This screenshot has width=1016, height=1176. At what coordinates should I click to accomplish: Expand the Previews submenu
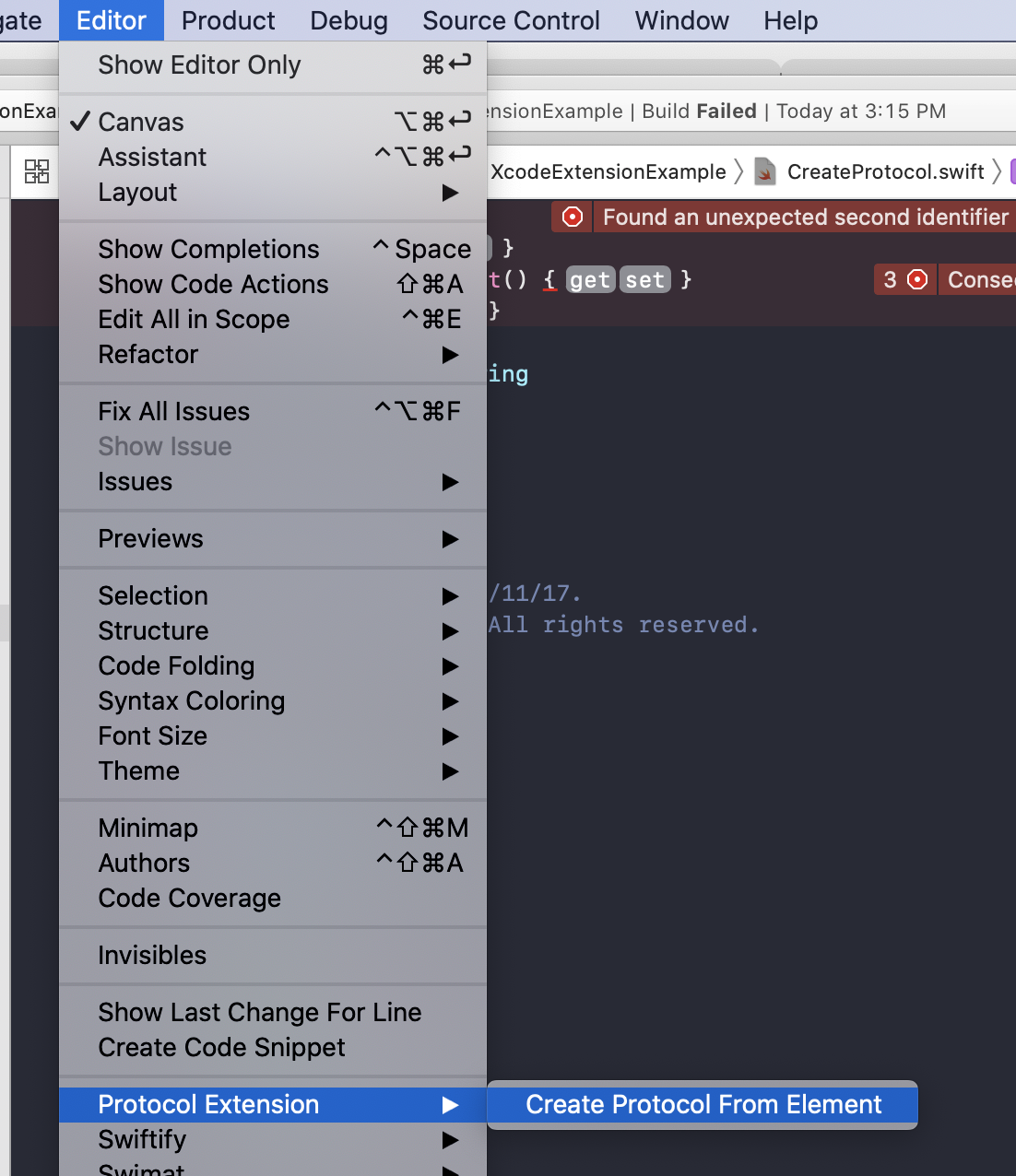(x=273, y=539)
